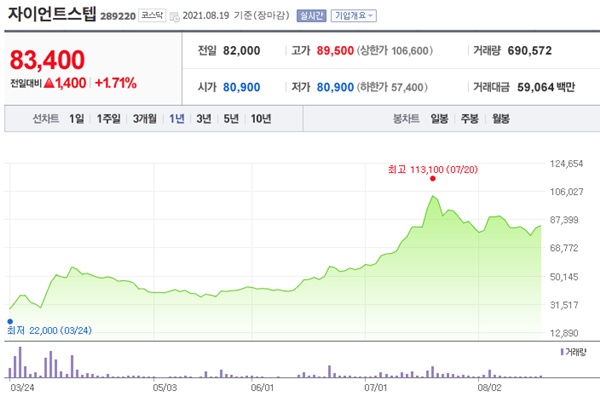Click the 코스닥 market label
Image resolution: width=600 pixels, height=396 pixels.
[x=152, y=15]
